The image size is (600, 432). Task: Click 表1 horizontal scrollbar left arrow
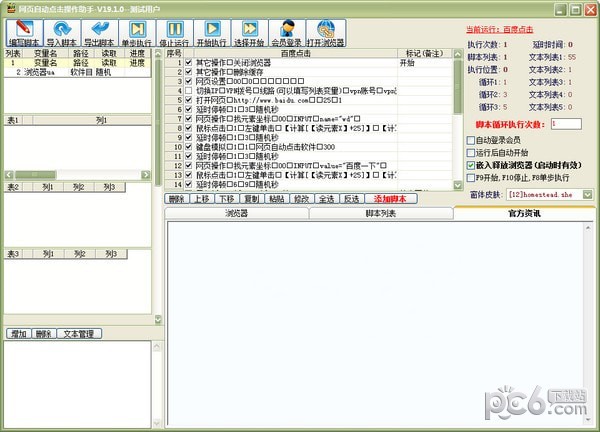(x=9, y=175)
